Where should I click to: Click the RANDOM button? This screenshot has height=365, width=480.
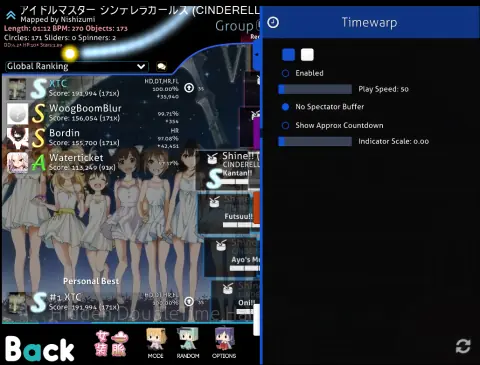point(188,343)
